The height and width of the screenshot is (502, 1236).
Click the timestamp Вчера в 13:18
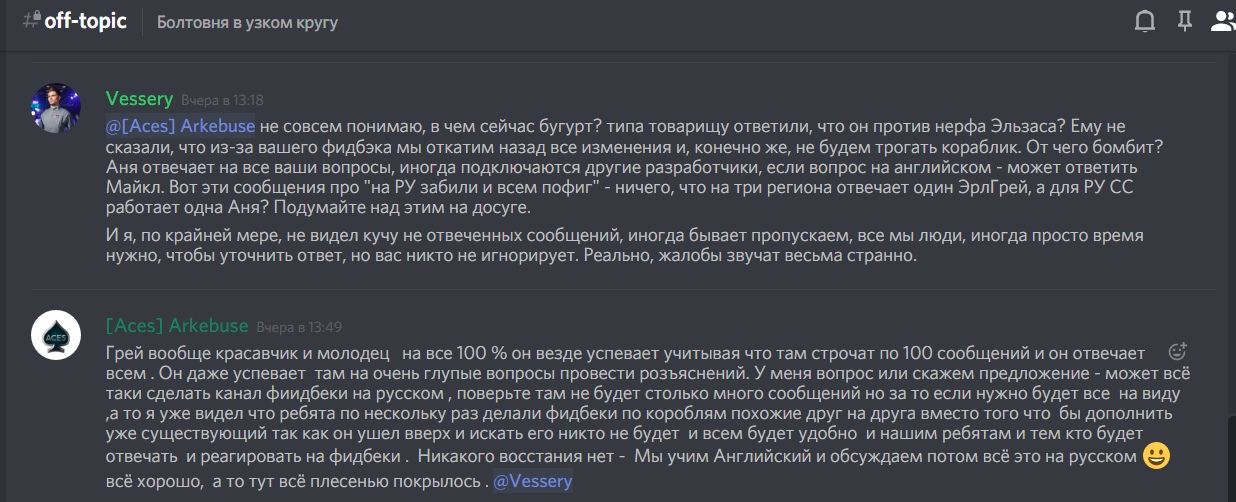222,100
